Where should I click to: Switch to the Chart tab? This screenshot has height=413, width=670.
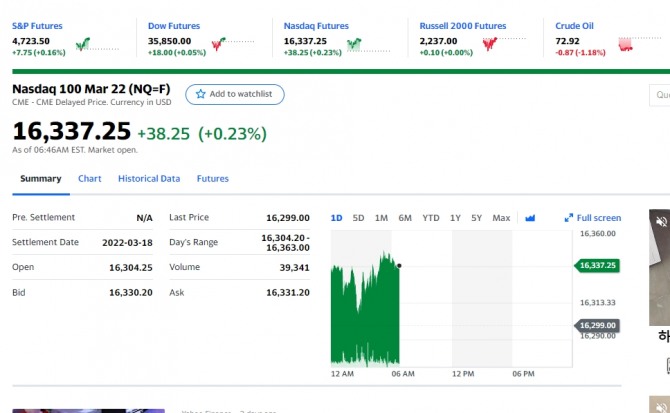90,179
